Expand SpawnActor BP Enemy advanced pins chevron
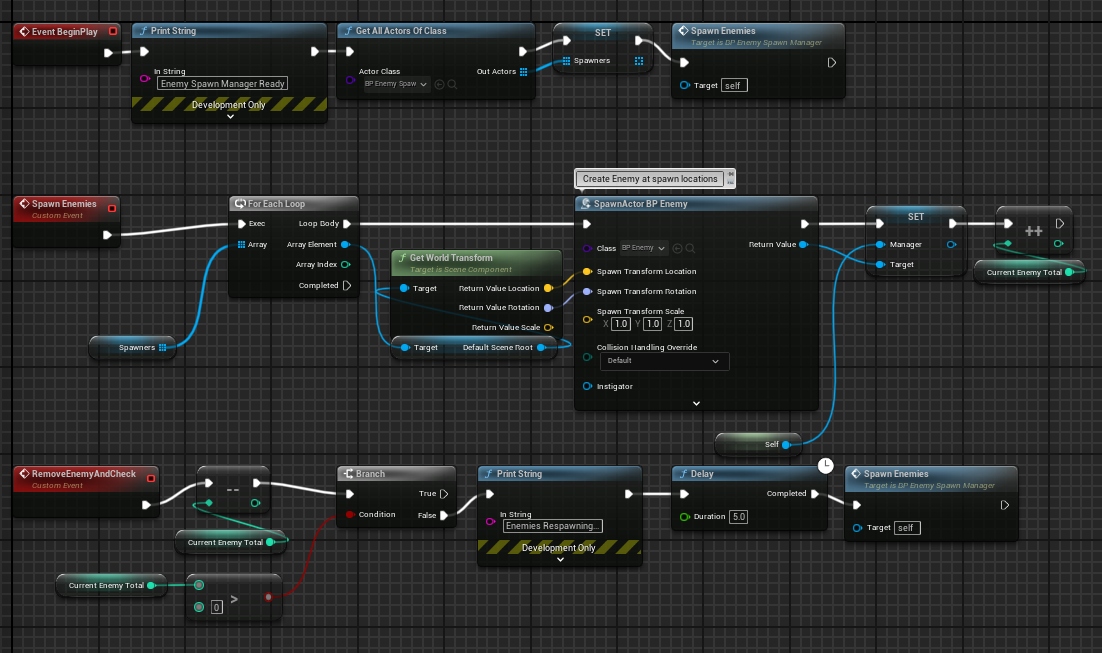1102x653 pixels. 696,403
